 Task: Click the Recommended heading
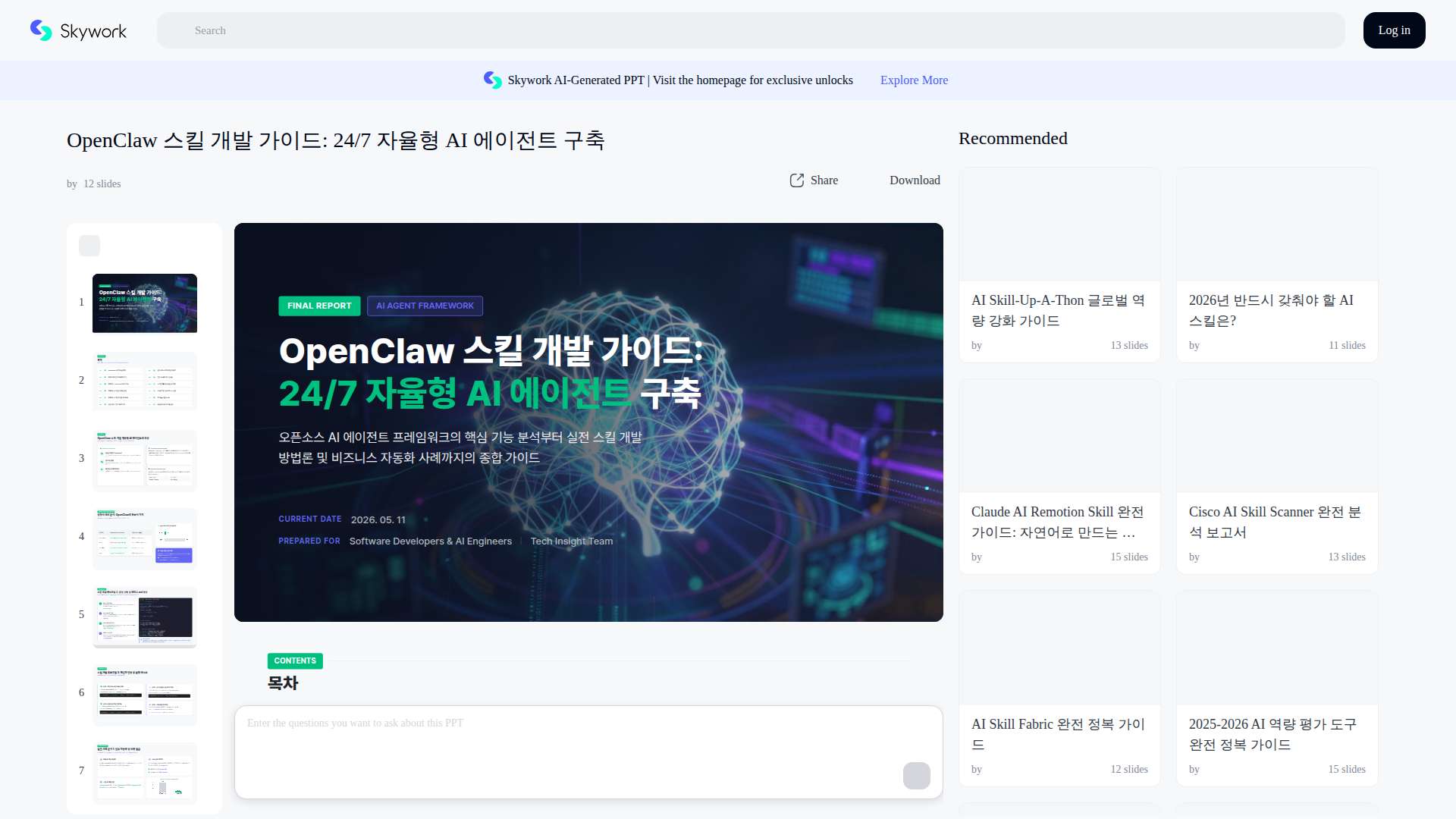pos(1013,139)
